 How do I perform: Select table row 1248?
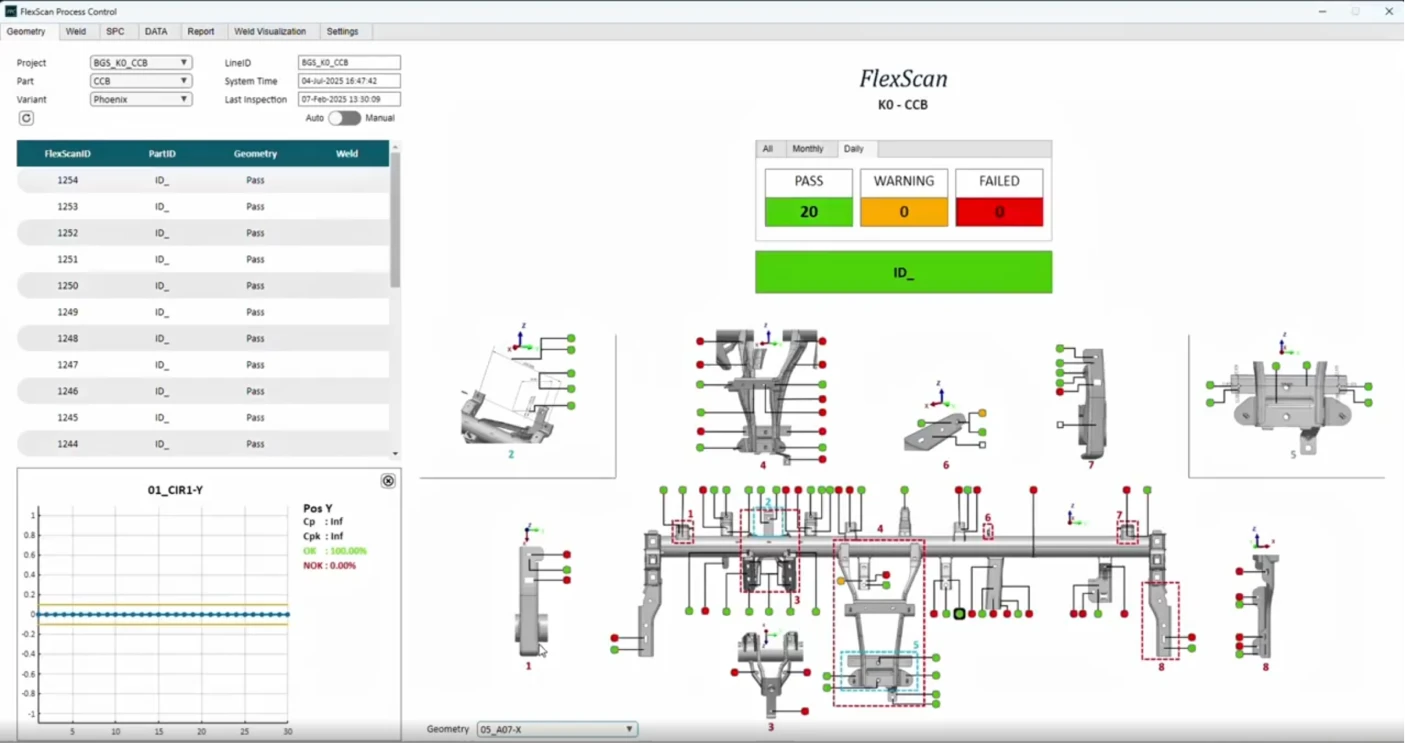203,338
